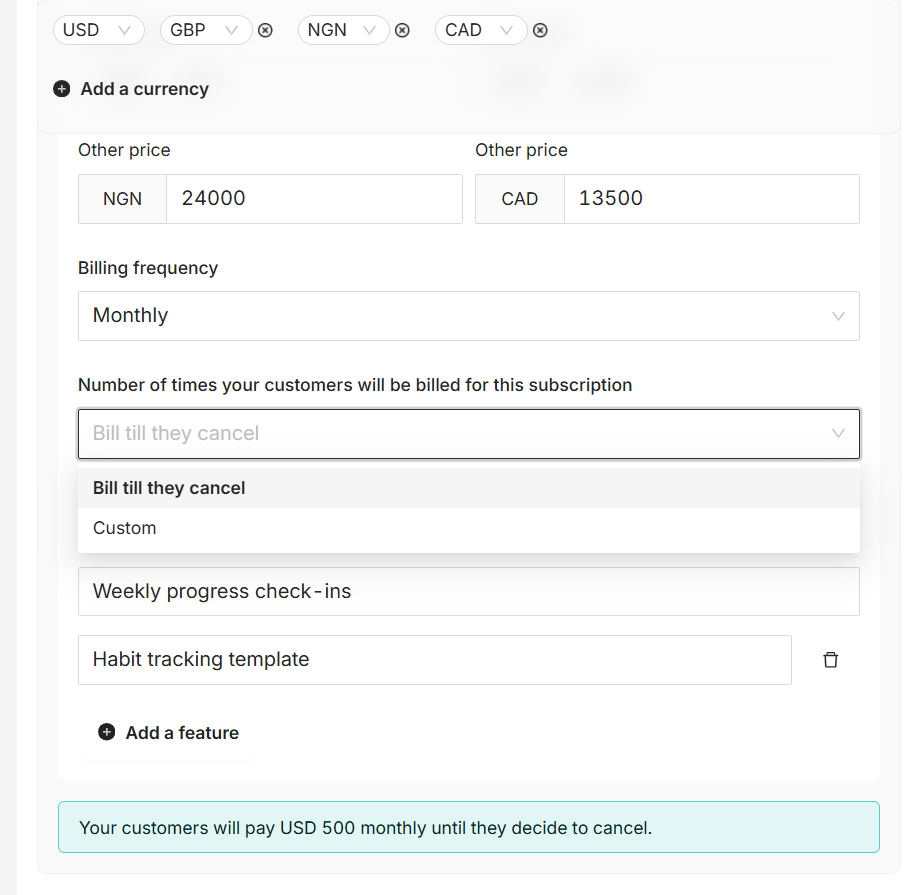Image resolution: width=920 pixels, height=895 pixels.
Task: Click the Other price label above CAD
Action: coord(522,150)
